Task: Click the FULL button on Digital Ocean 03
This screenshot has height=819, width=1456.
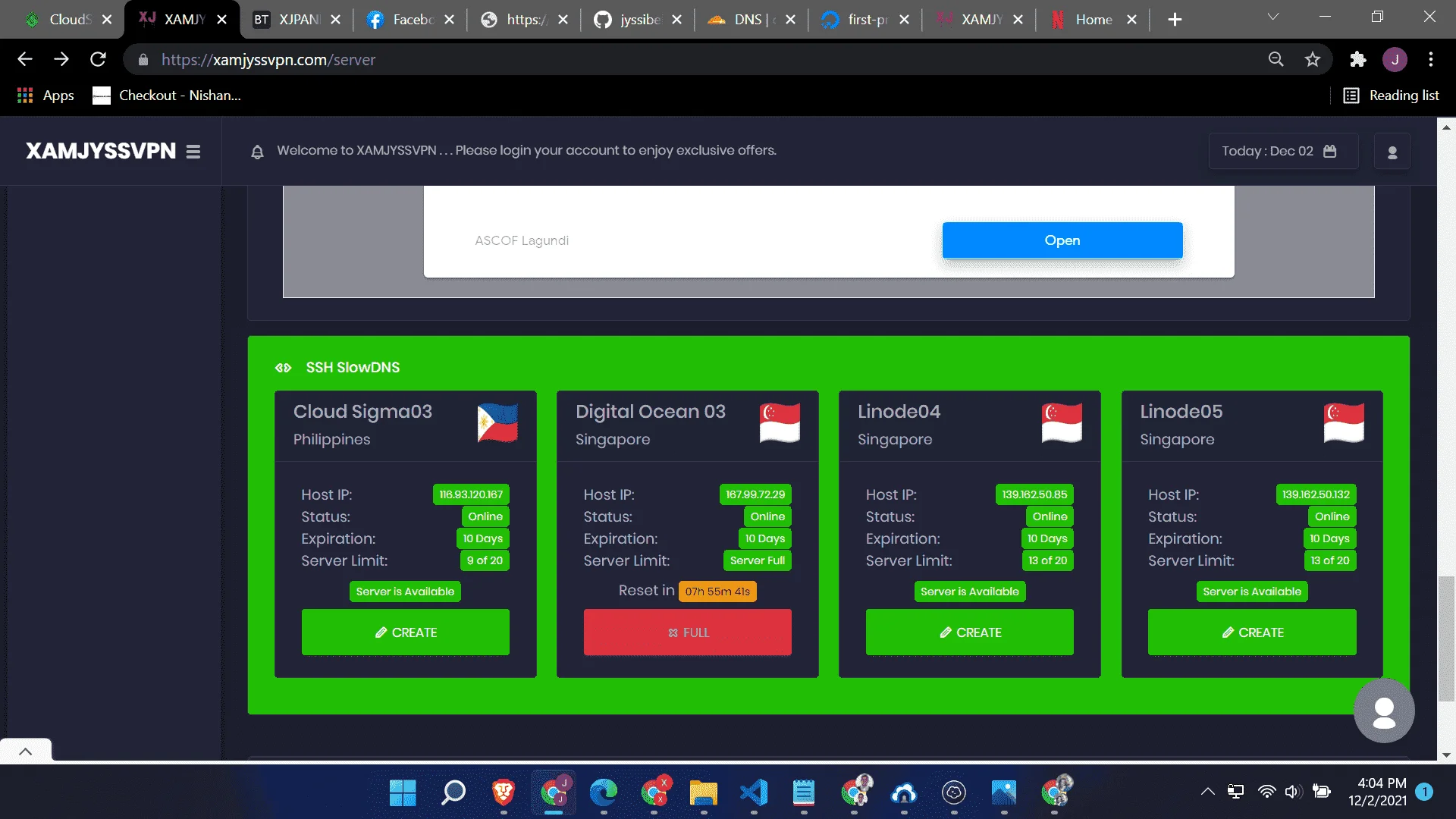Action: [688, 632]
